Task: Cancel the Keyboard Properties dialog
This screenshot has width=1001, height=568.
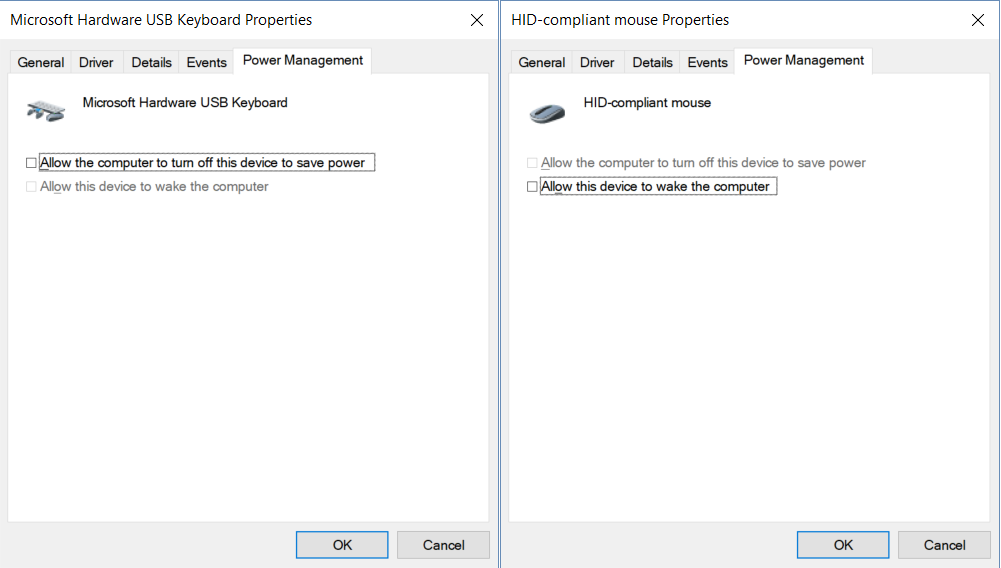Action: click(444, 545)
